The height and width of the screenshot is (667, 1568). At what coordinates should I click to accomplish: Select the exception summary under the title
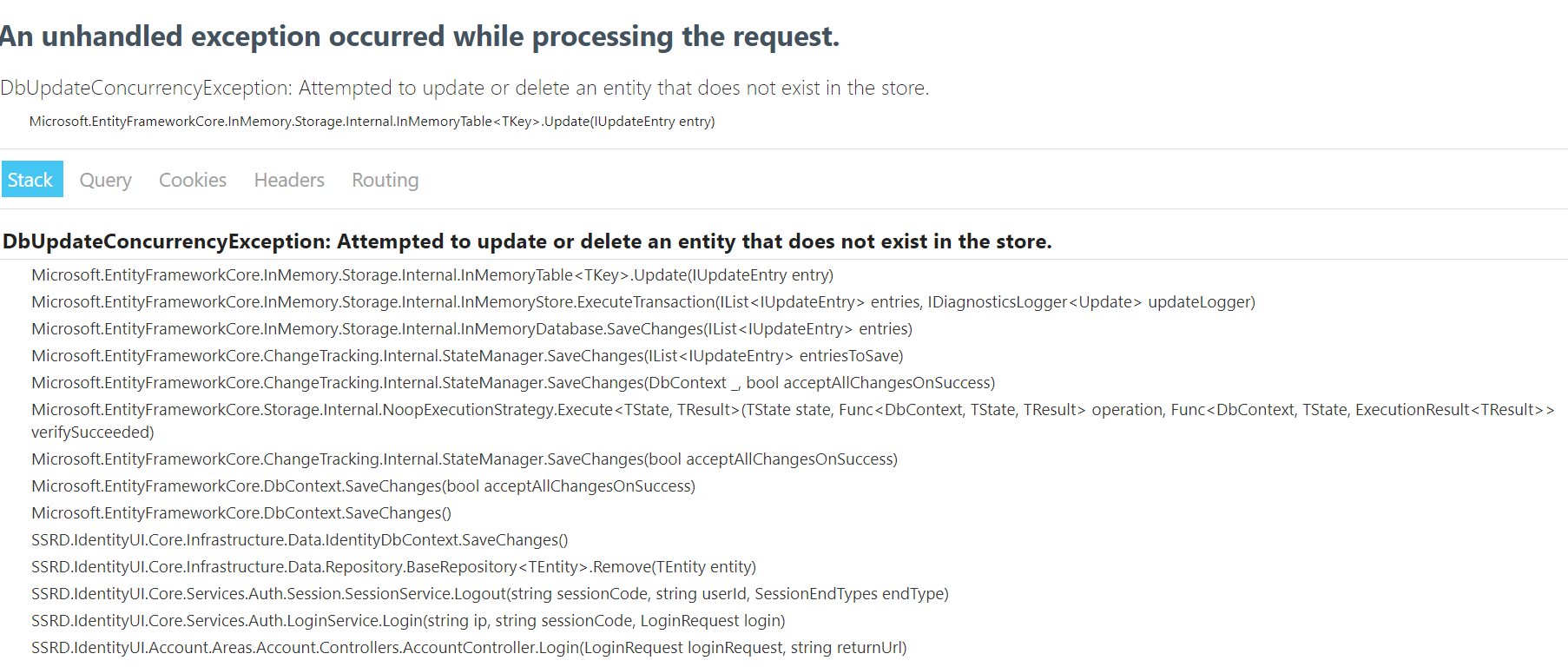(465, 88)
